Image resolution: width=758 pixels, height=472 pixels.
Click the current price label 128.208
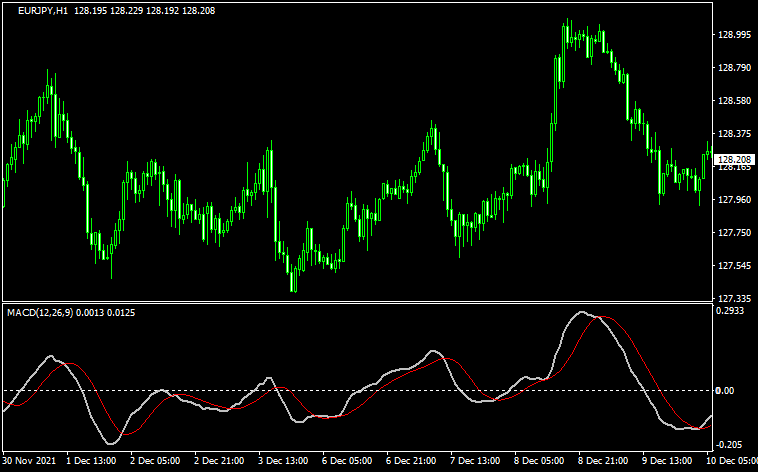point(734,159)
